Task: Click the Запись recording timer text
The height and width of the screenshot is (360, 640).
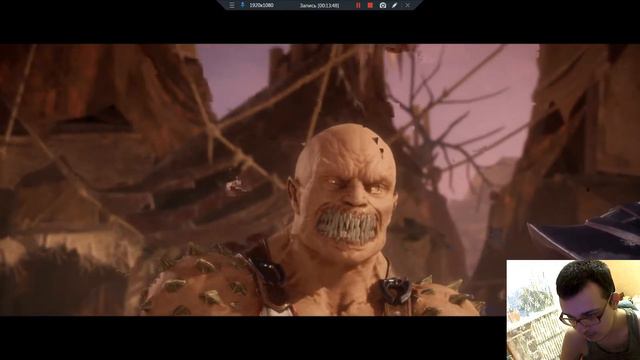Action: click(x=319, y=5)
